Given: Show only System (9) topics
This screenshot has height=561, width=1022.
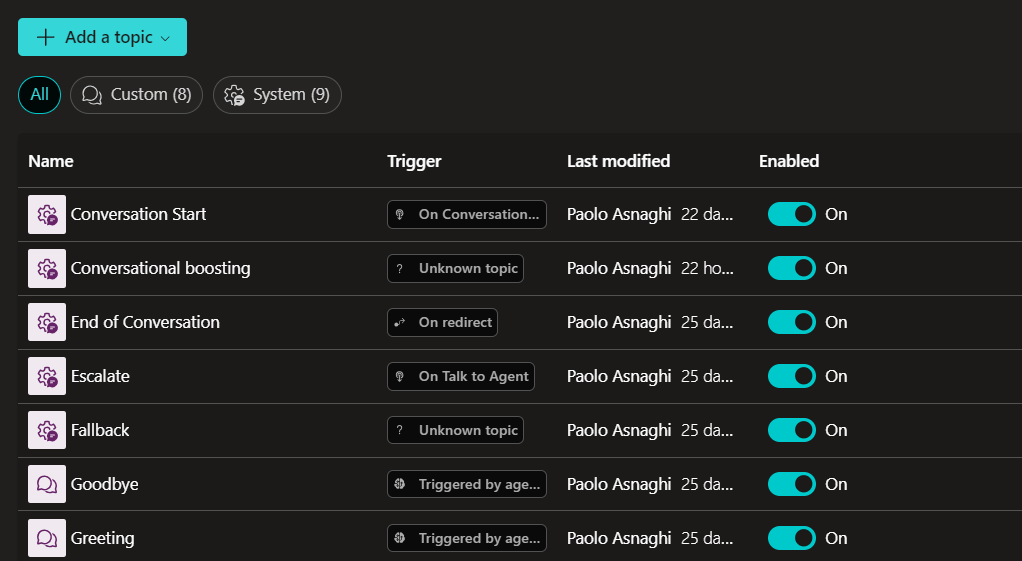Looking at the screenshot, I should click(278, 95).
